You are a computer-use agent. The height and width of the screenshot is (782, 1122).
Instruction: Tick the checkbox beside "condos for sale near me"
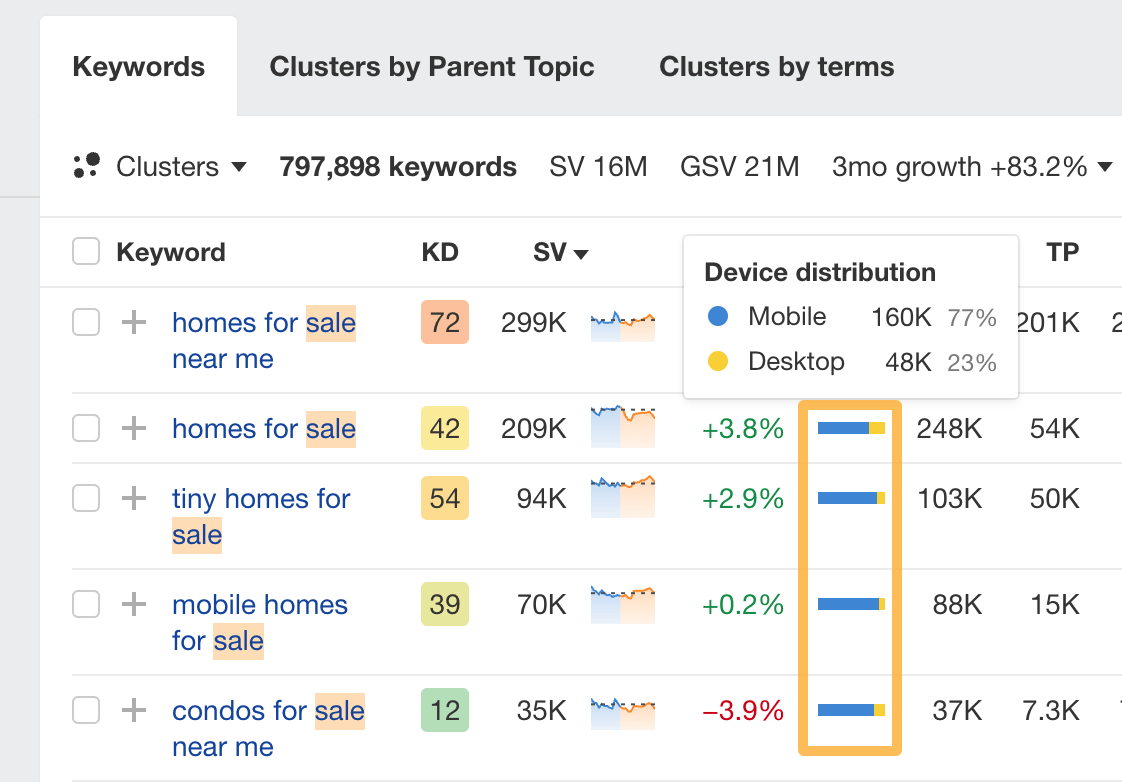(86, 710)
